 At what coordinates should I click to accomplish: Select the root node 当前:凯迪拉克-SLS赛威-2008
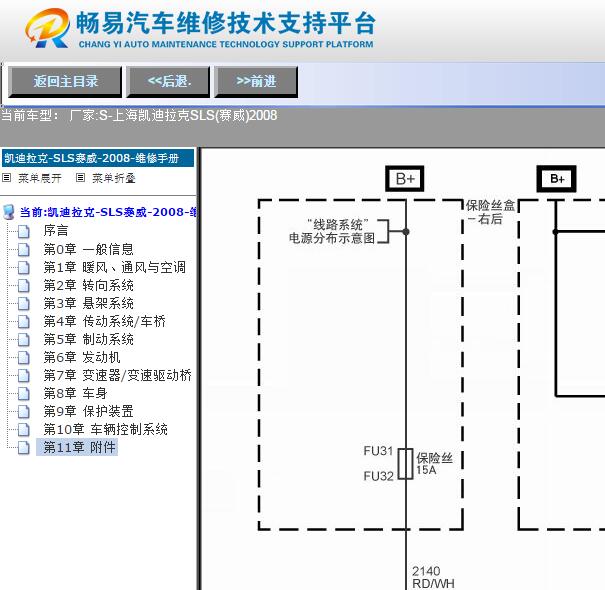[x=108, y=212]
